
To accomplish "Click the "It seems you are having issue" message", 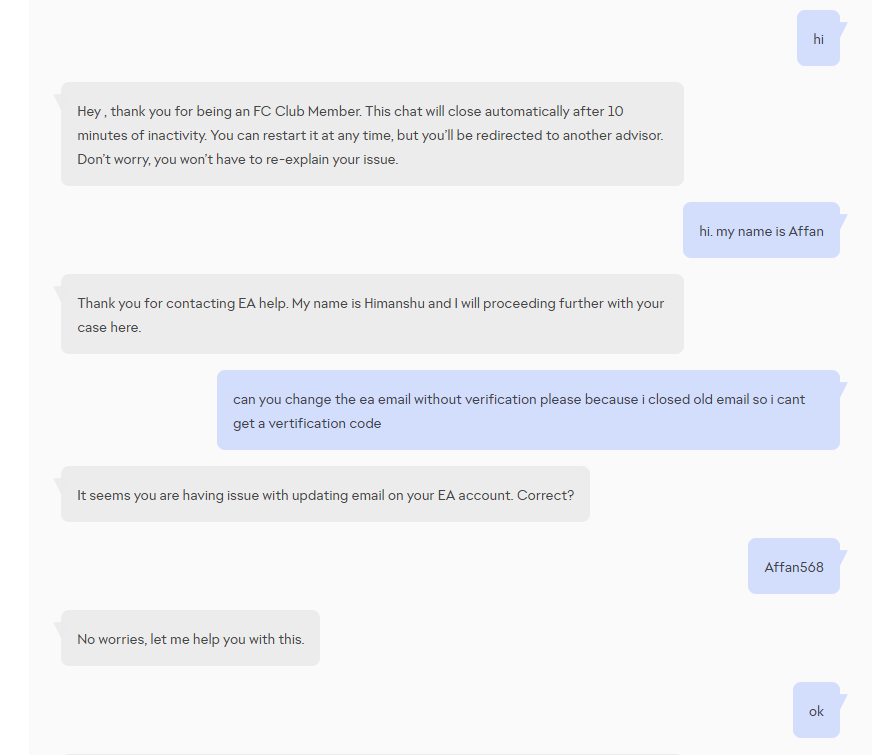I will pos(325,494).
